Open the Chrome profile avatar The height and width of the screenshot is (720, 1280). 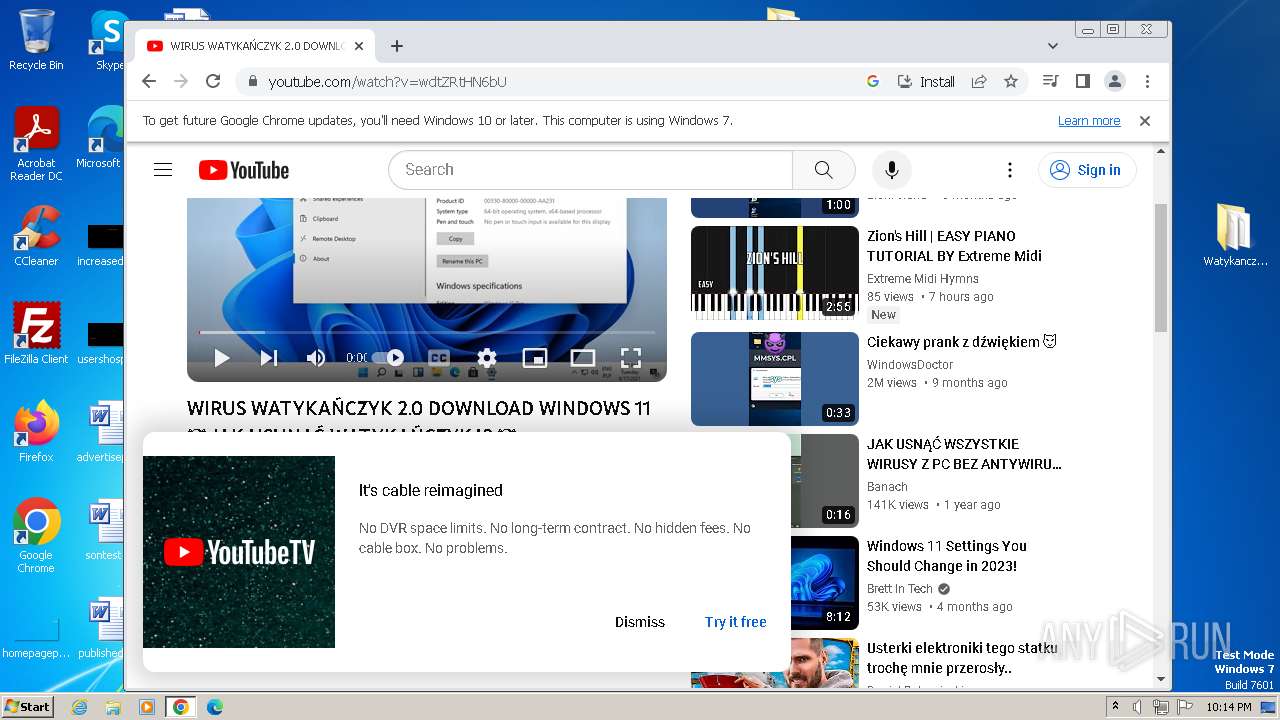coord(1114,82)
